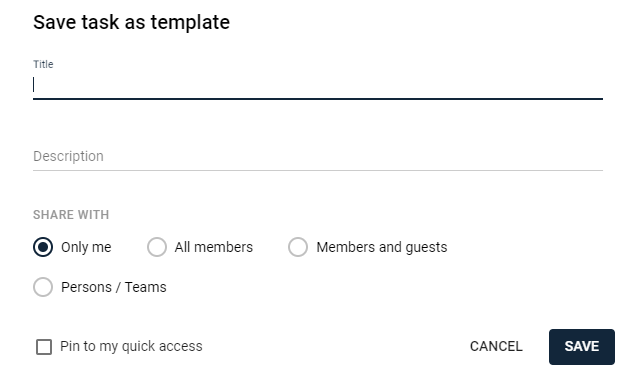The height and width of the screenshot is (378, 632).
Task: Click the filled dot of the selected share option
Action: 43,247
